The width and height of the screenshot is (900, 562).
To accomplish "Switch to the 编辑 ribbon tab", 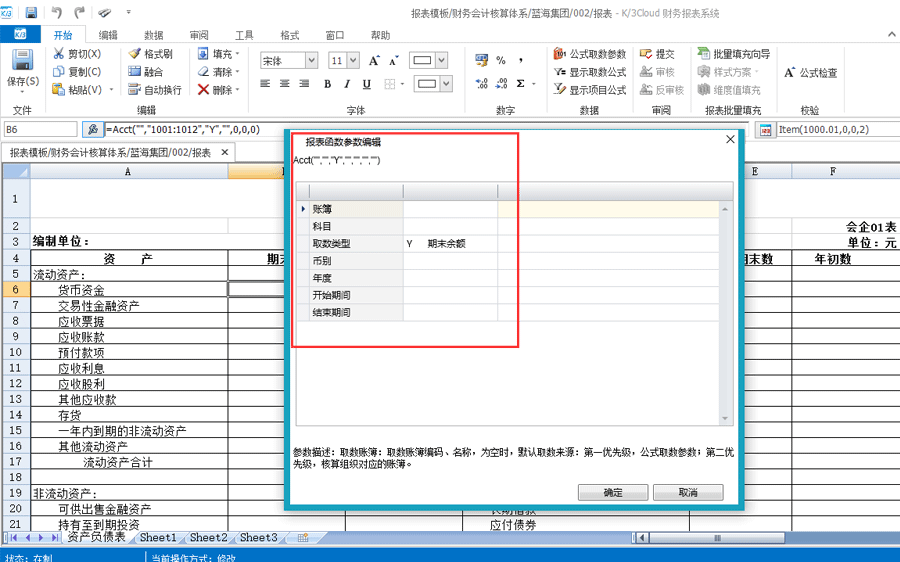I will pyautogui.click(x=108, y=35).
